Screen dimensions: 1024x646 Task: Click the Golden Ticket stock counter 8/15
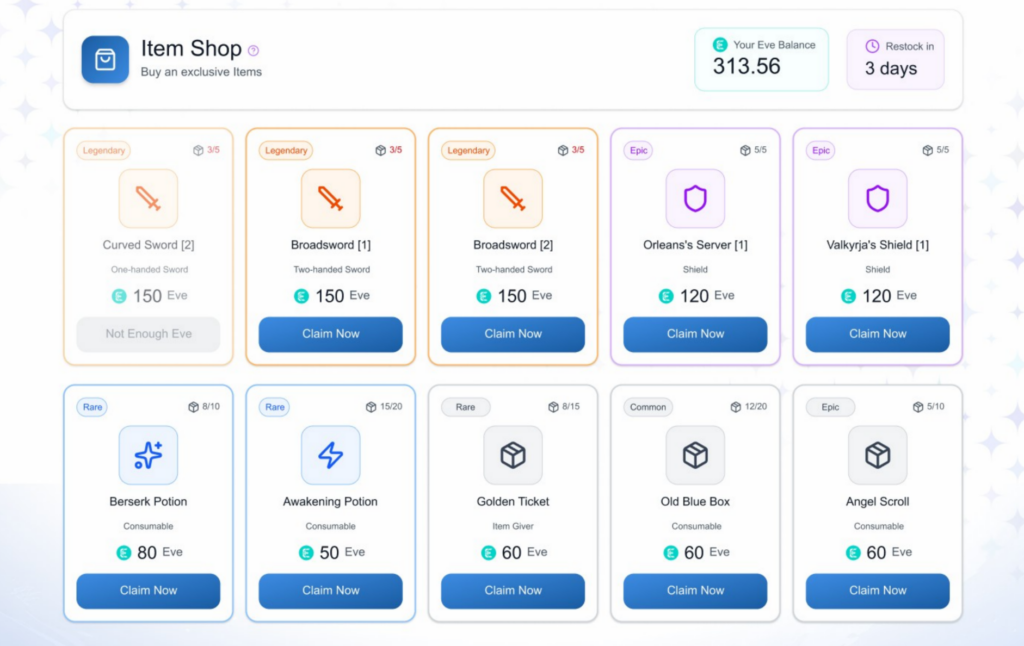point(565,407)
